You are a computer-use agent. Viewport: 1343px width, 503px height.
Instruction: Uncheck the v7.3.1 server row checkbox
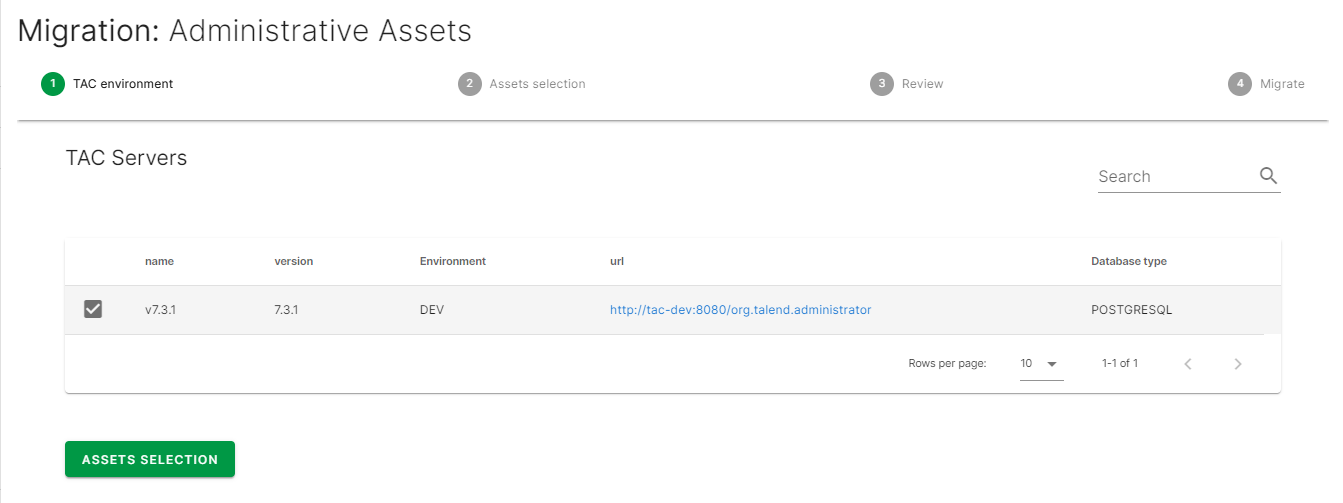[93, 310]
